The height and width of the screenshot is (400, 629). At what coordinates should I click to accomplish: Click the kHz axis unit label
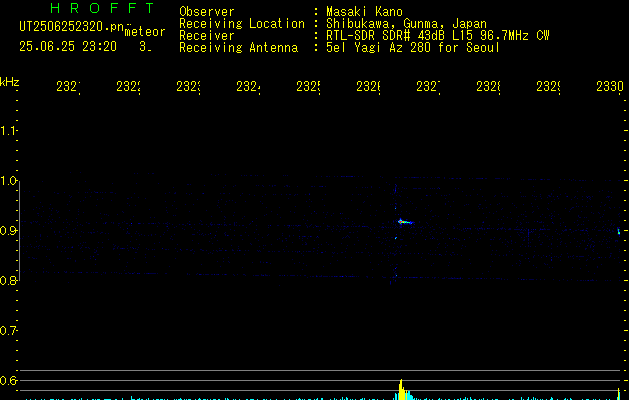pos(10,82)
